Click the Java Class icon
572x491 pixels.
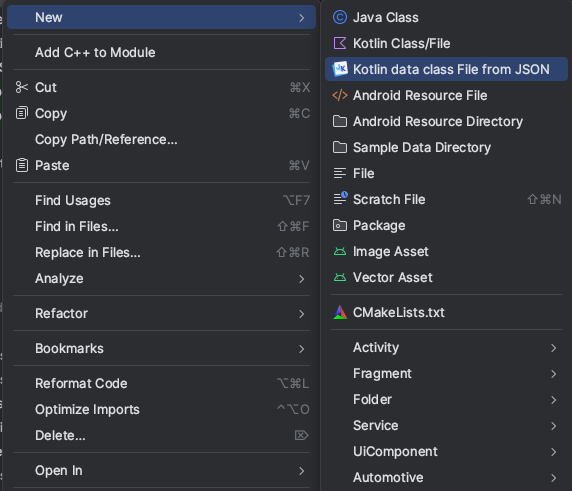click(x=340, y=18)
